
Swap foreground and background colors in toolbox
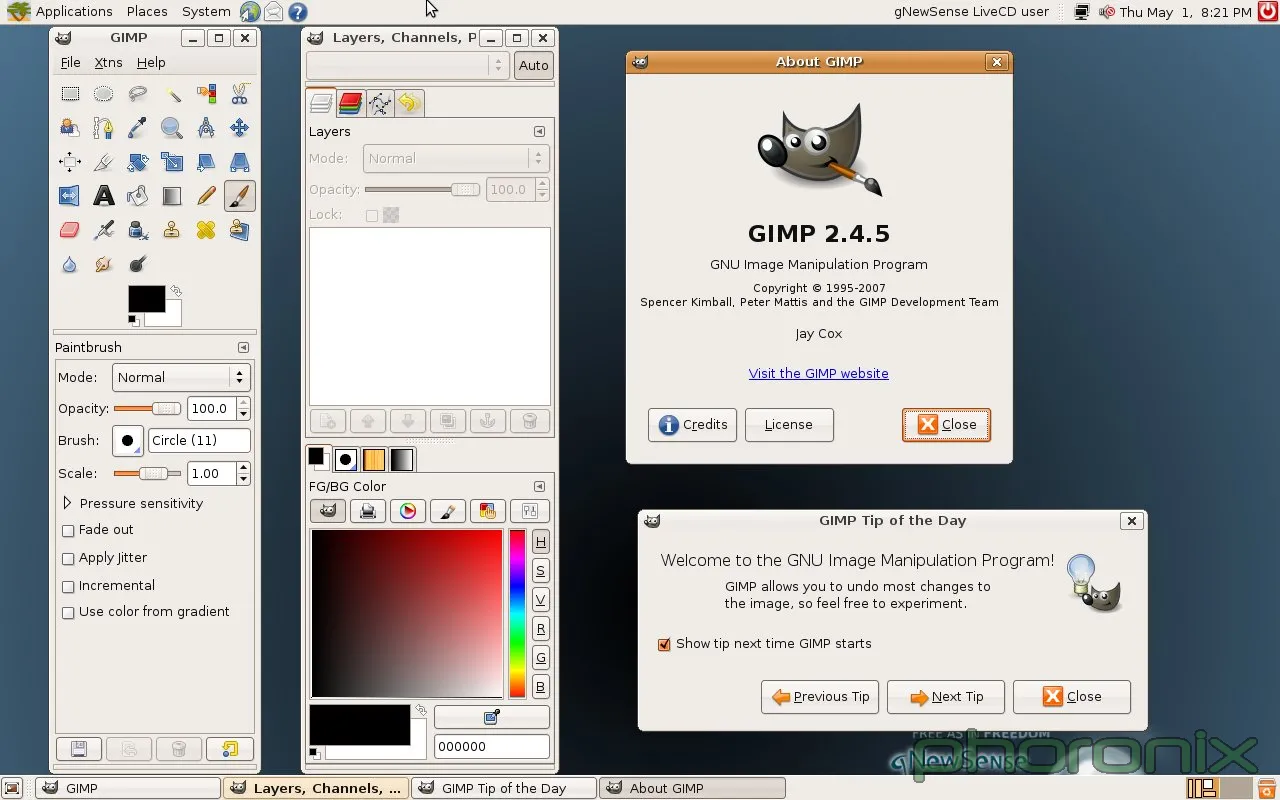pyautogui.click(x=176, y=291)
